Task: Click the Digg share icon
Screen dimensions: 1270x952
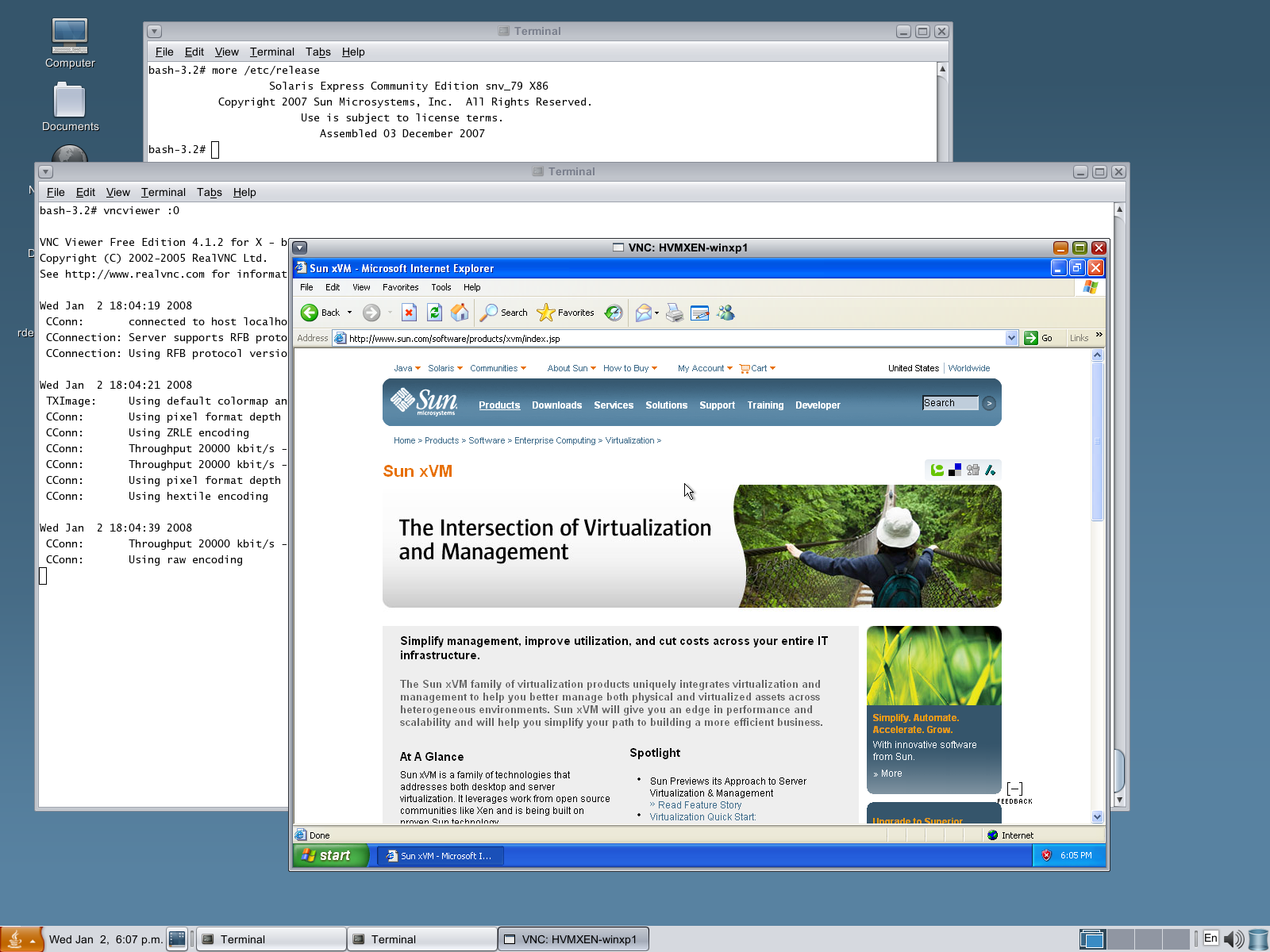Action: [x=973, y=470]
